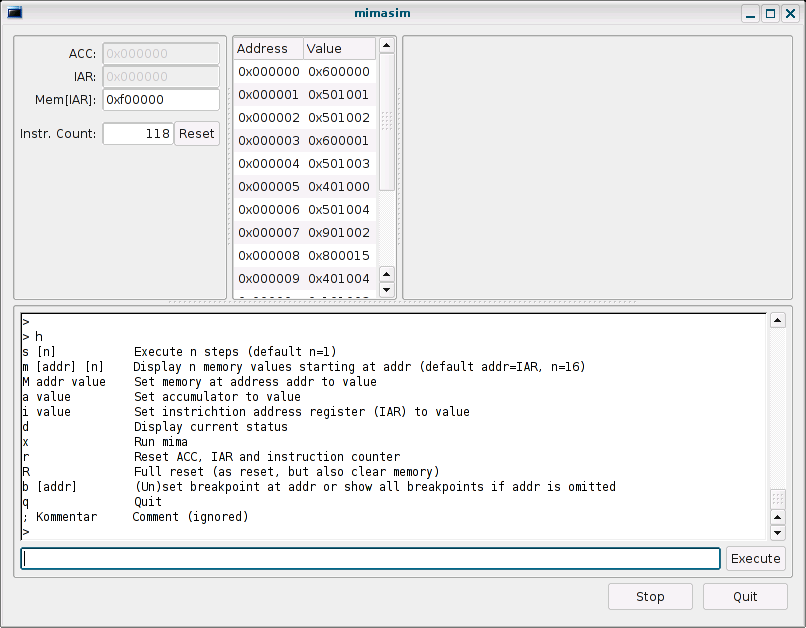Focus the command input field
Image resolution: width=806 pixels, height=628 pixels.
tap(370, 558)
